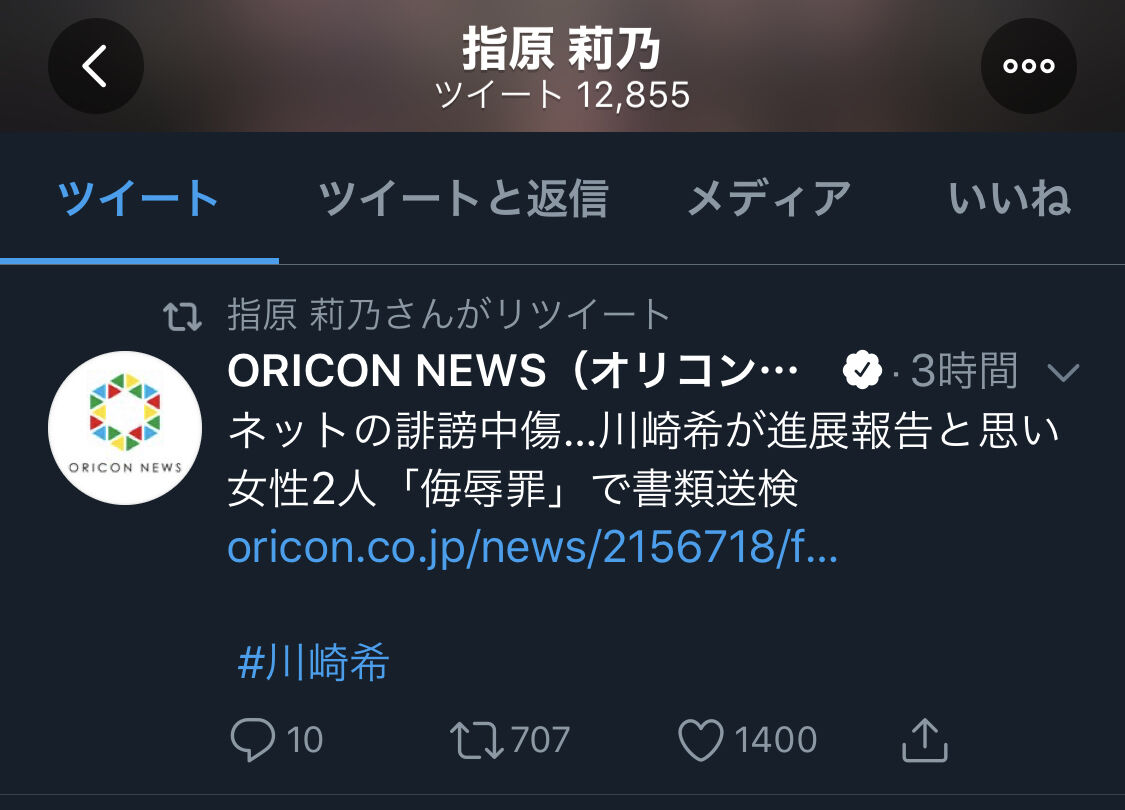Image resolution: width=1125 pixels, height=810 pixels.
Task: Click the 指原 莉乃 profile header title
Action: 561,49
